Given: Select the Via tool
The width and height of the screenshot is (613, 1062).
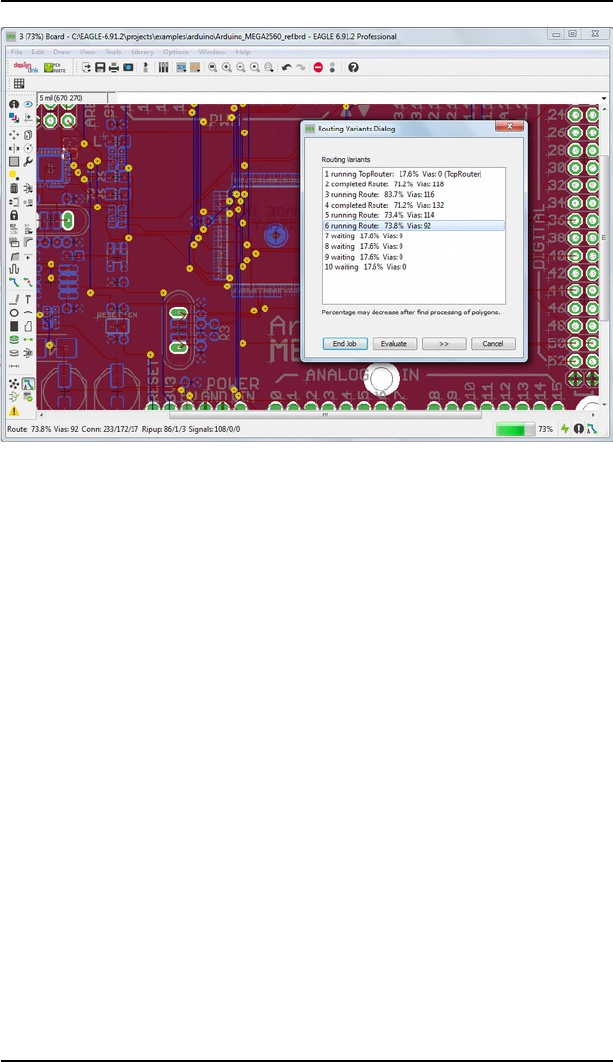Looking at the screenshot, I should tap(14, 339).
